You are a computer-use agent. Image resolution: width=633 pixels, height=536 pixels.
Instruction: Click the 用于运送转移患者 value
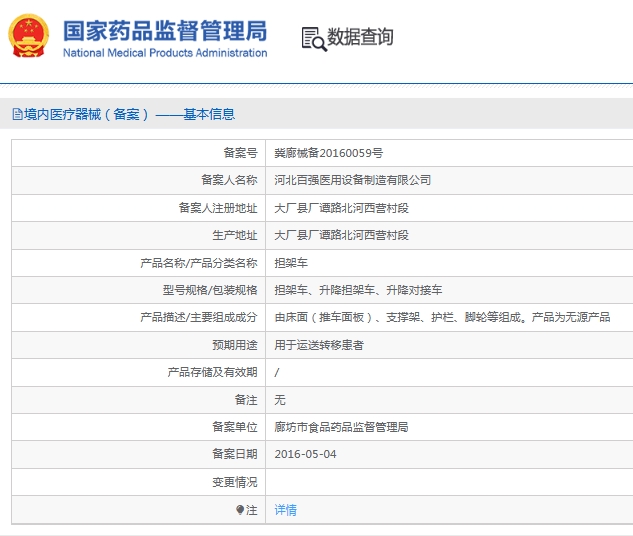pyautogui.click(x=319, y=345)
